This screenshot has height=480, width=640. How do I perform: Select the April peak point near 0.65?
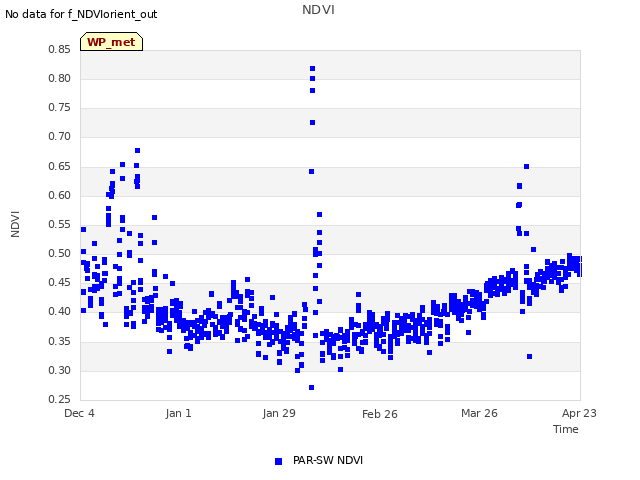(x=527, y=167)
